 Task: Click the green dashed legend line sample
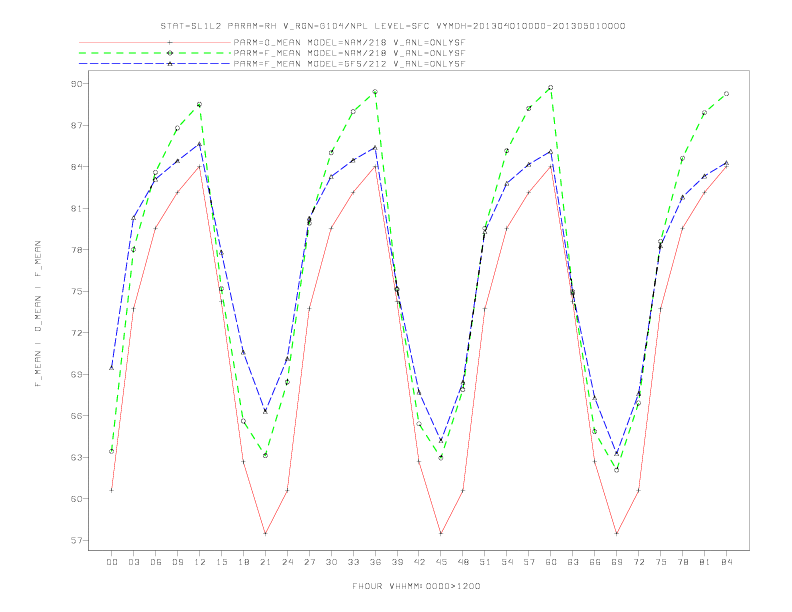point(155,53)
